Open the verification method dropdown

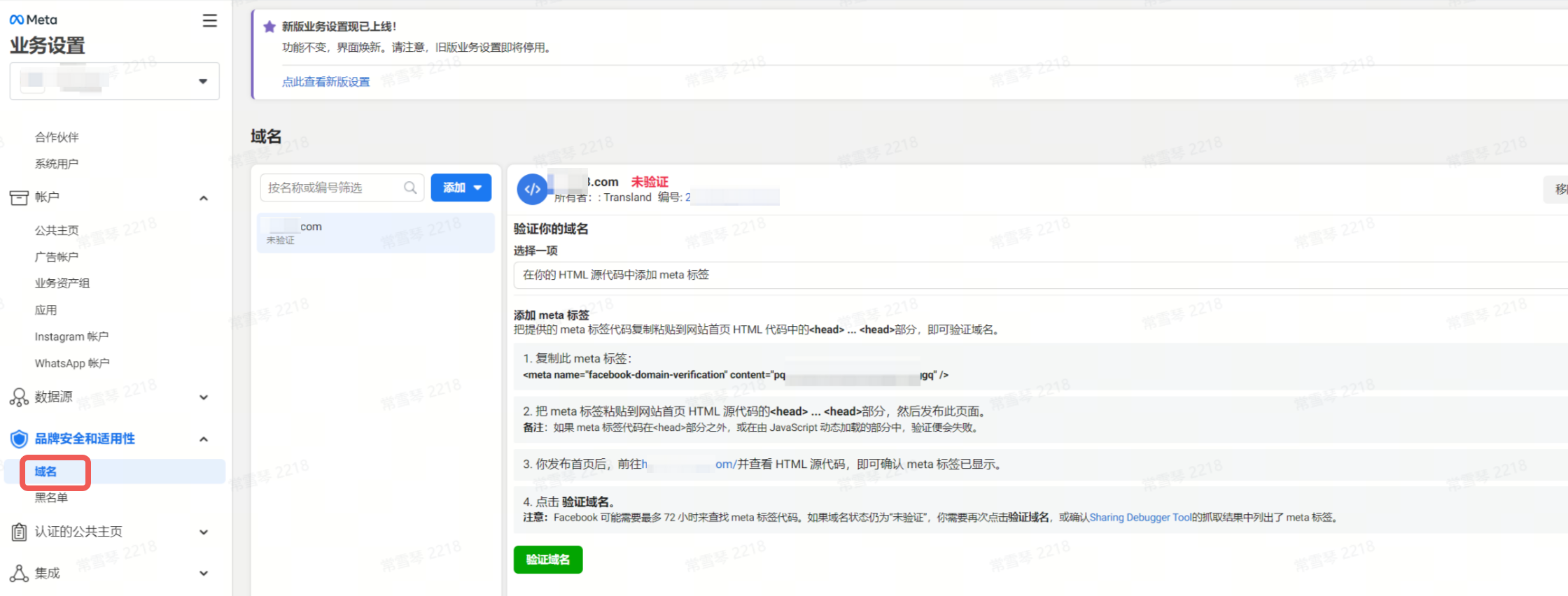[1041, 275]
